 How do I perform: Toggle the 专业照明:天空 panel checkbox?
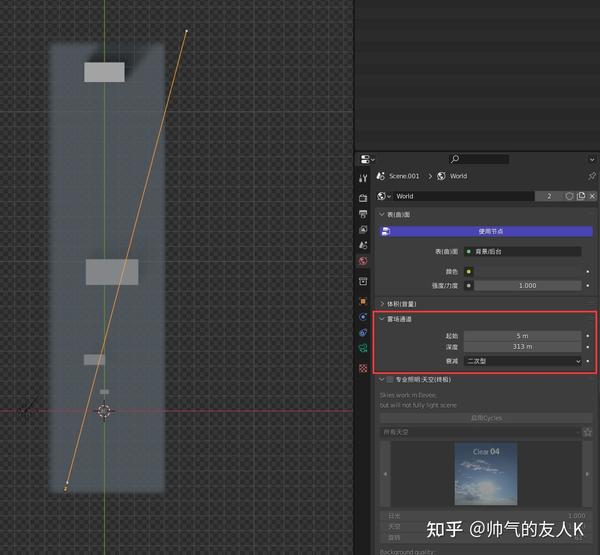[390, 379]
